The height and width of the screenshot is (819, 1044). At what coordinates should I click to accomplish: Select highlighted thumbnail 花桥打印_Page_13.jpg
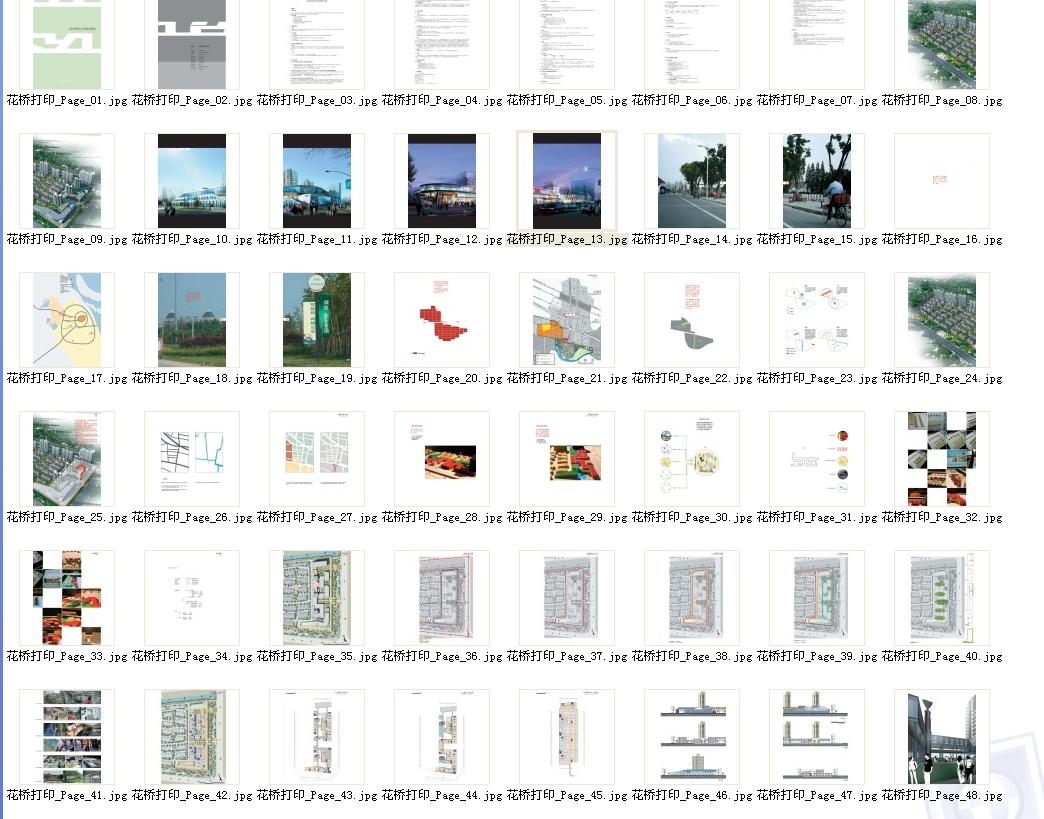click(x=567, y=181)
